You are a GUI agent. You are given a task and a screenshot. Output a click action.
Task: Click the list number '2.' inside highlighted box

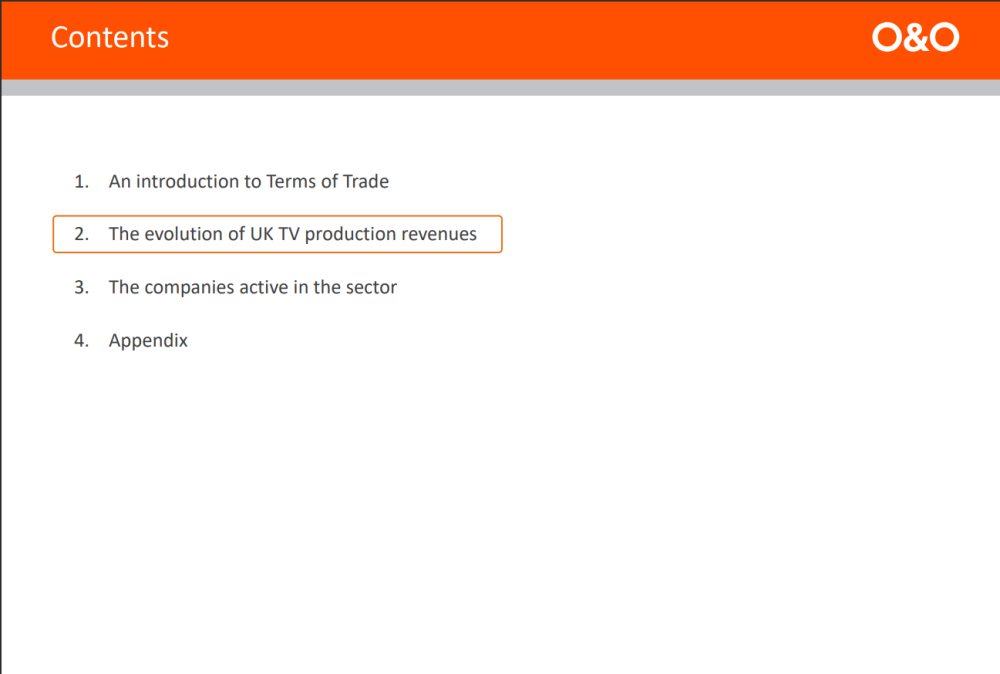coord(81,234)
